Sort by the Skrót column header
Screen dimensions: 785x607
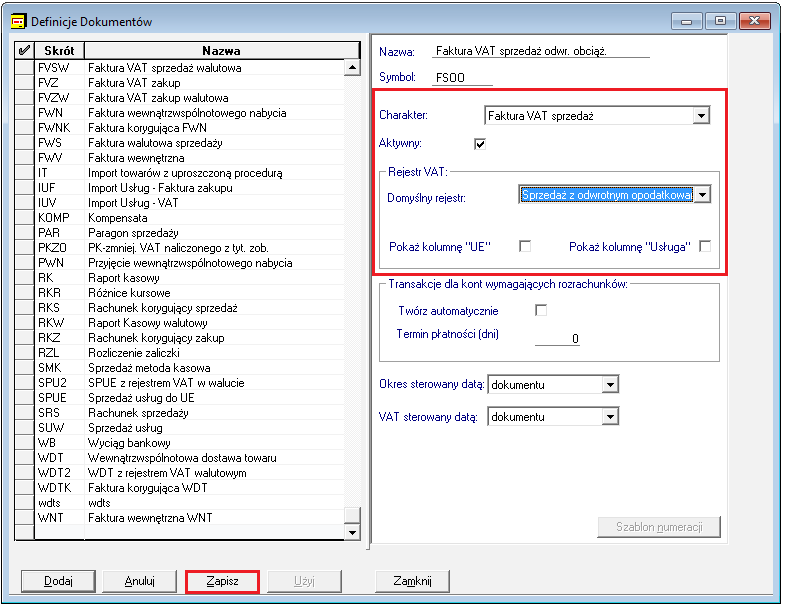[59, 51]
